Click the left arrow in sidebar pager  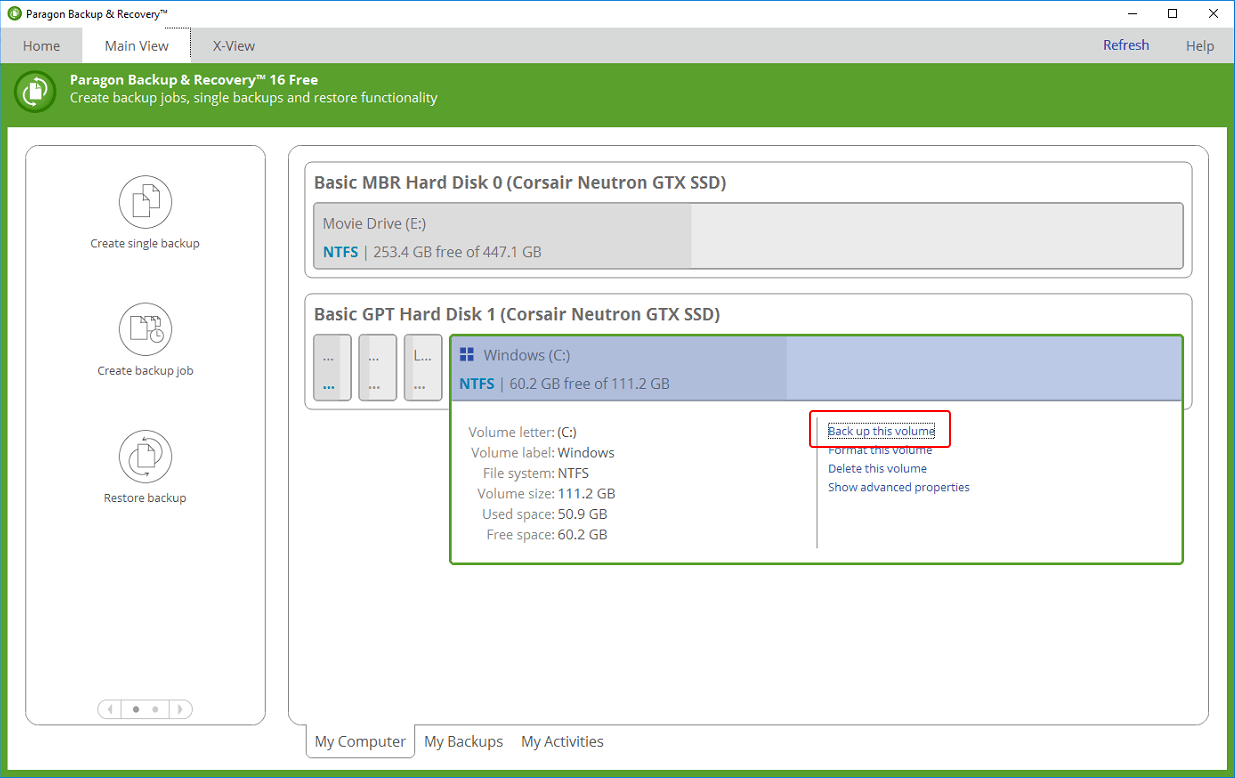(111, 709)
